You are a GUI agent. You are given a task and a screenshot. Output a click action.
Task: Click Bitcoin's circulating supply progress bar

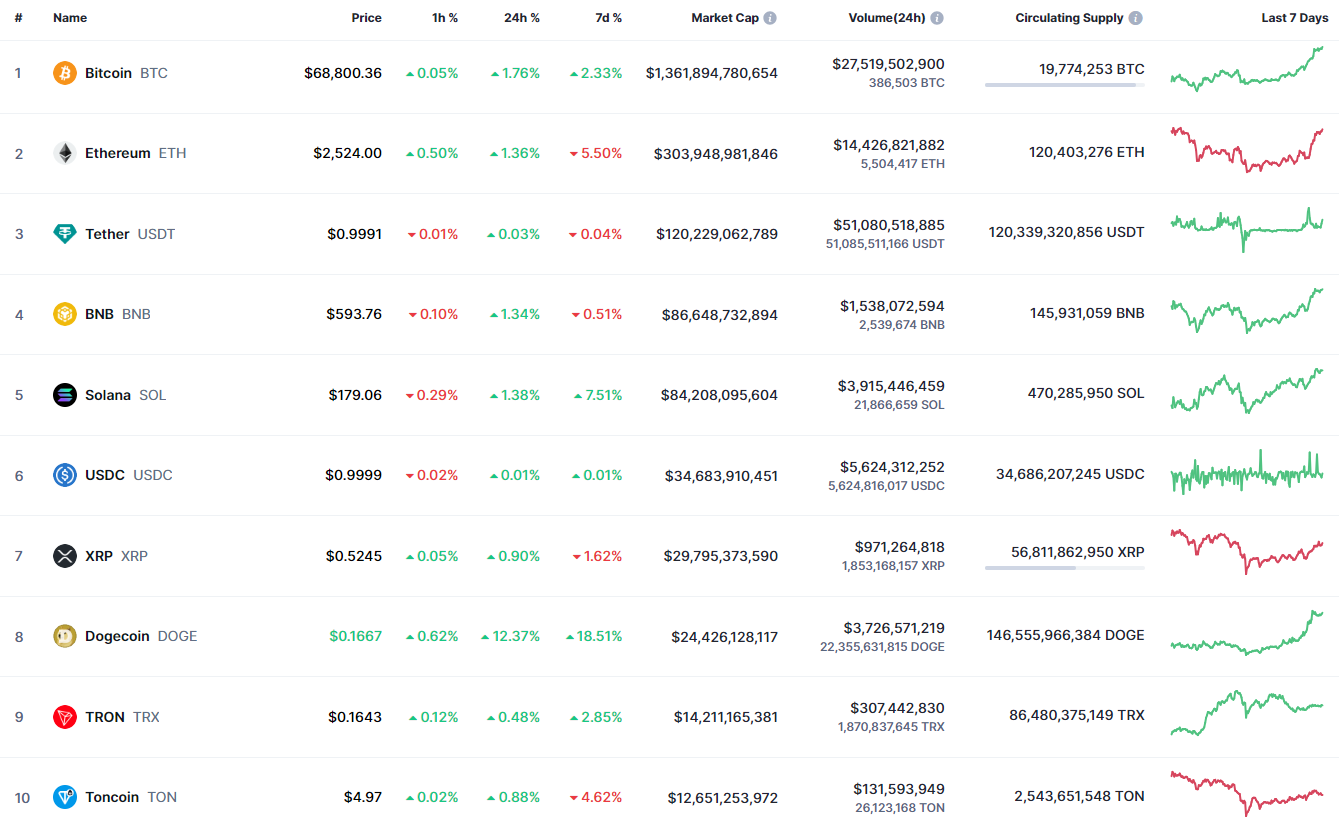1064,85
